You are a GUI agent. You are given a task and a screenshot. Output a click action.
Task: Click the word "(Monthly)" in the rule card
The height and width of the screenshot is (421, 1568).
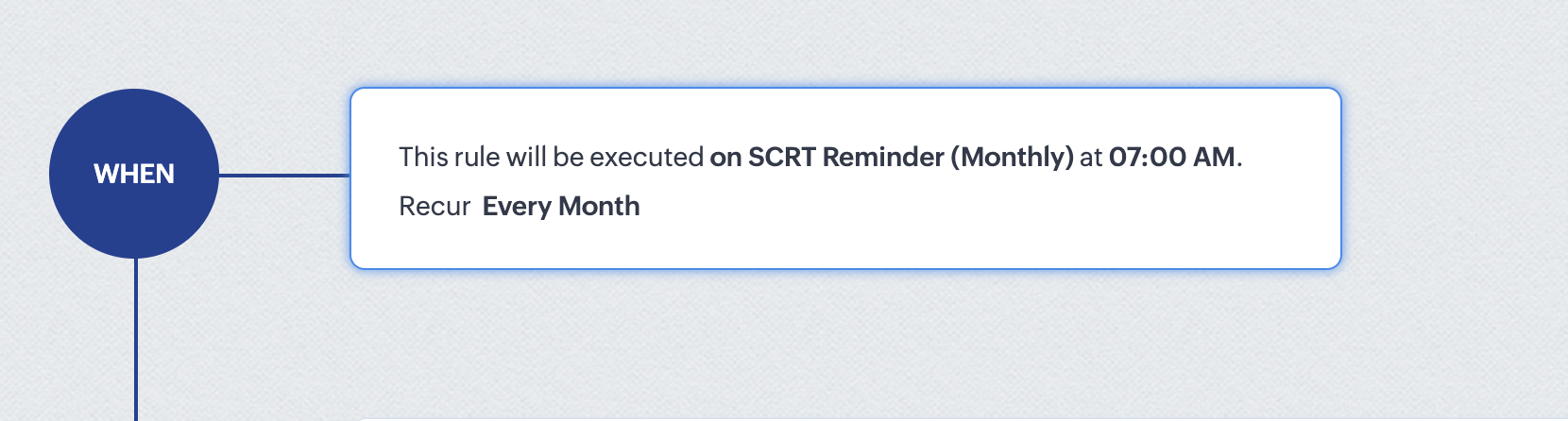point(1012,157)
